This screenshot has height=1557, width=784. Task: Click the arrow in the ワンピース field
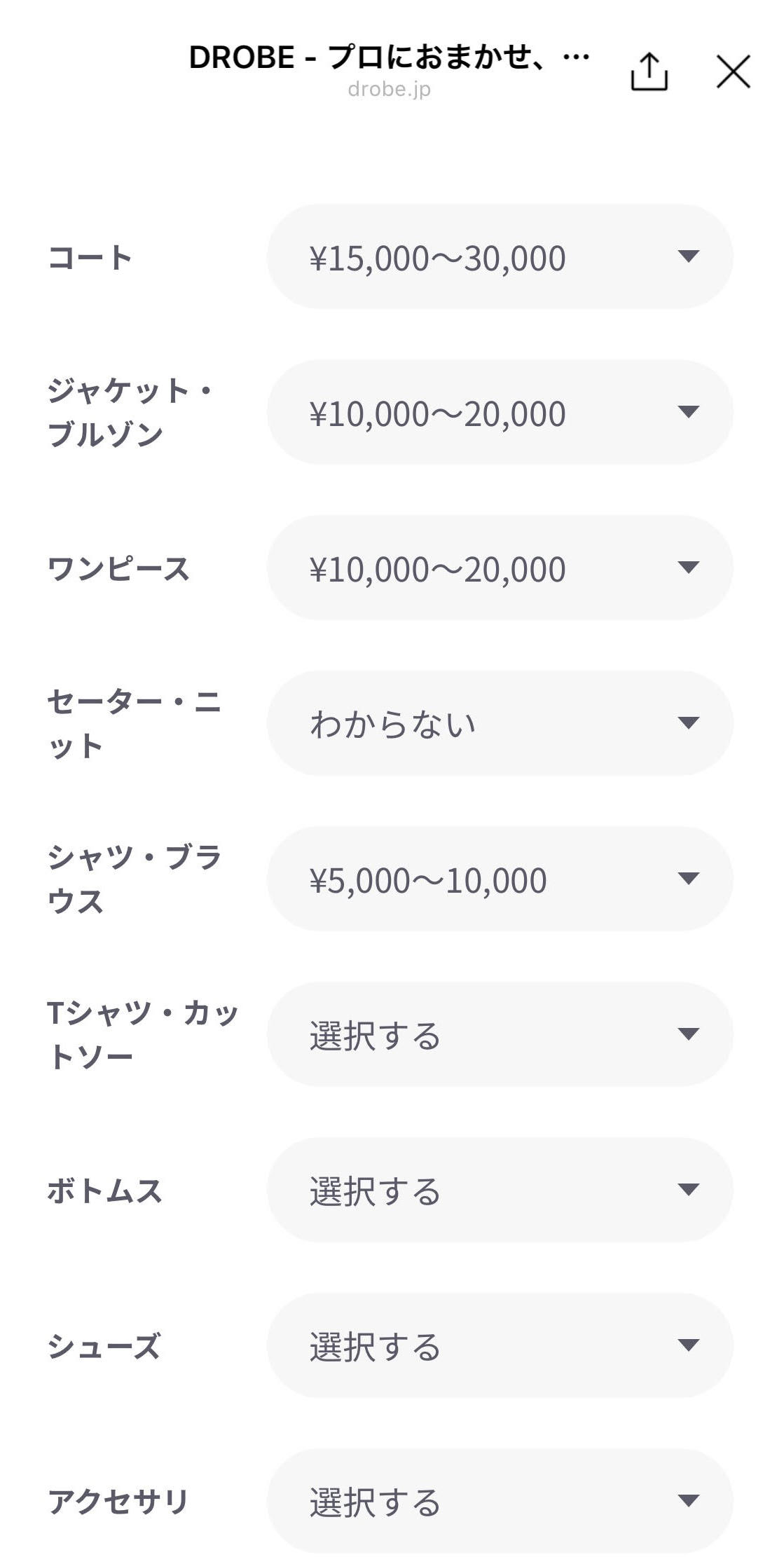tap(689, 568)
